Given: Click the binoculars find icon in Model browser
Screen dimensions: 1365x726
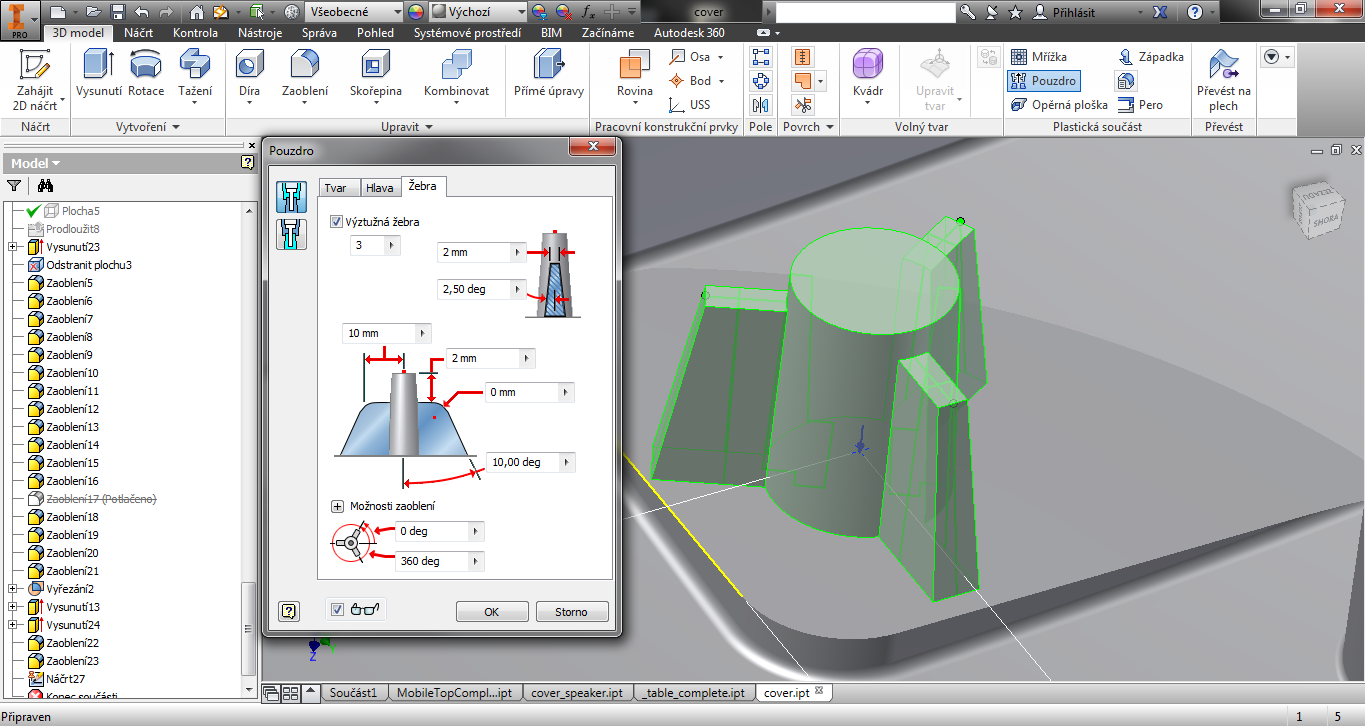Looking at the screenshot, I should pos(45,185).
